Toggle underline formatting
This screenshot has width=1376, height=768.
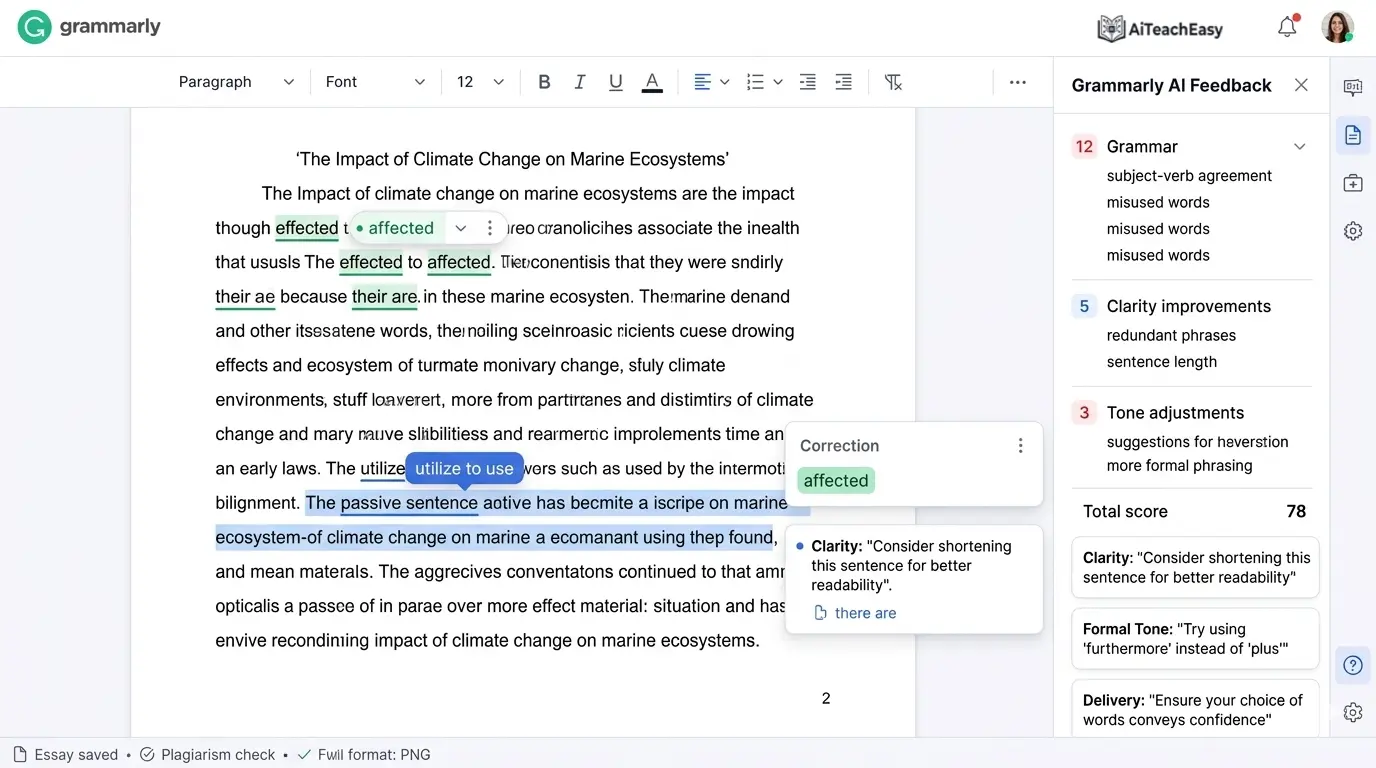615,81
